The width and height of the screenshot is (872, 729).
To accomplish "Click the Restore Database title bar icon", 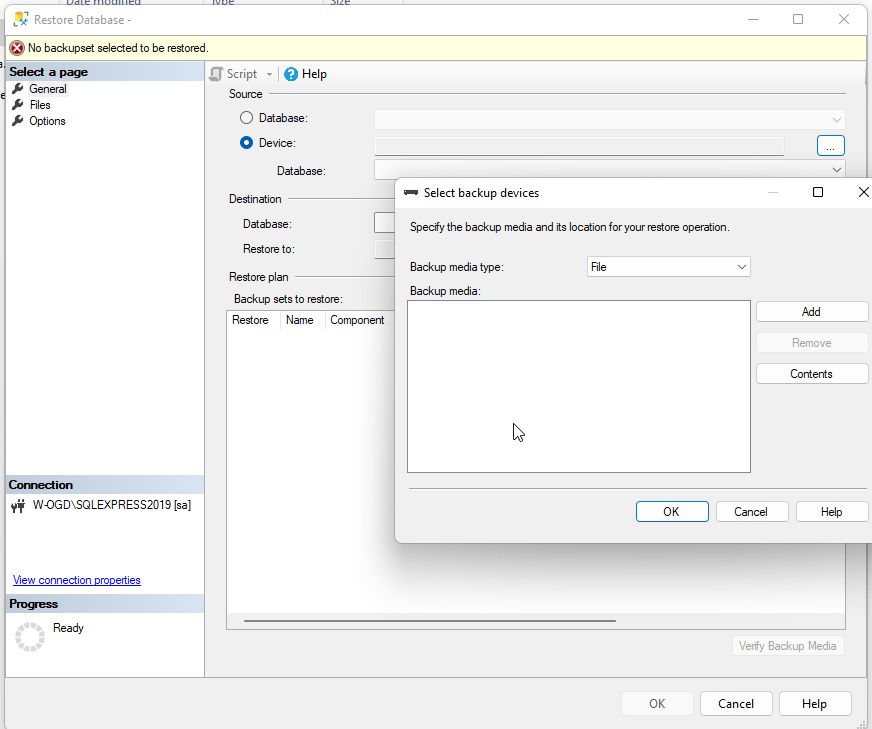I will (x=18, y=19).
